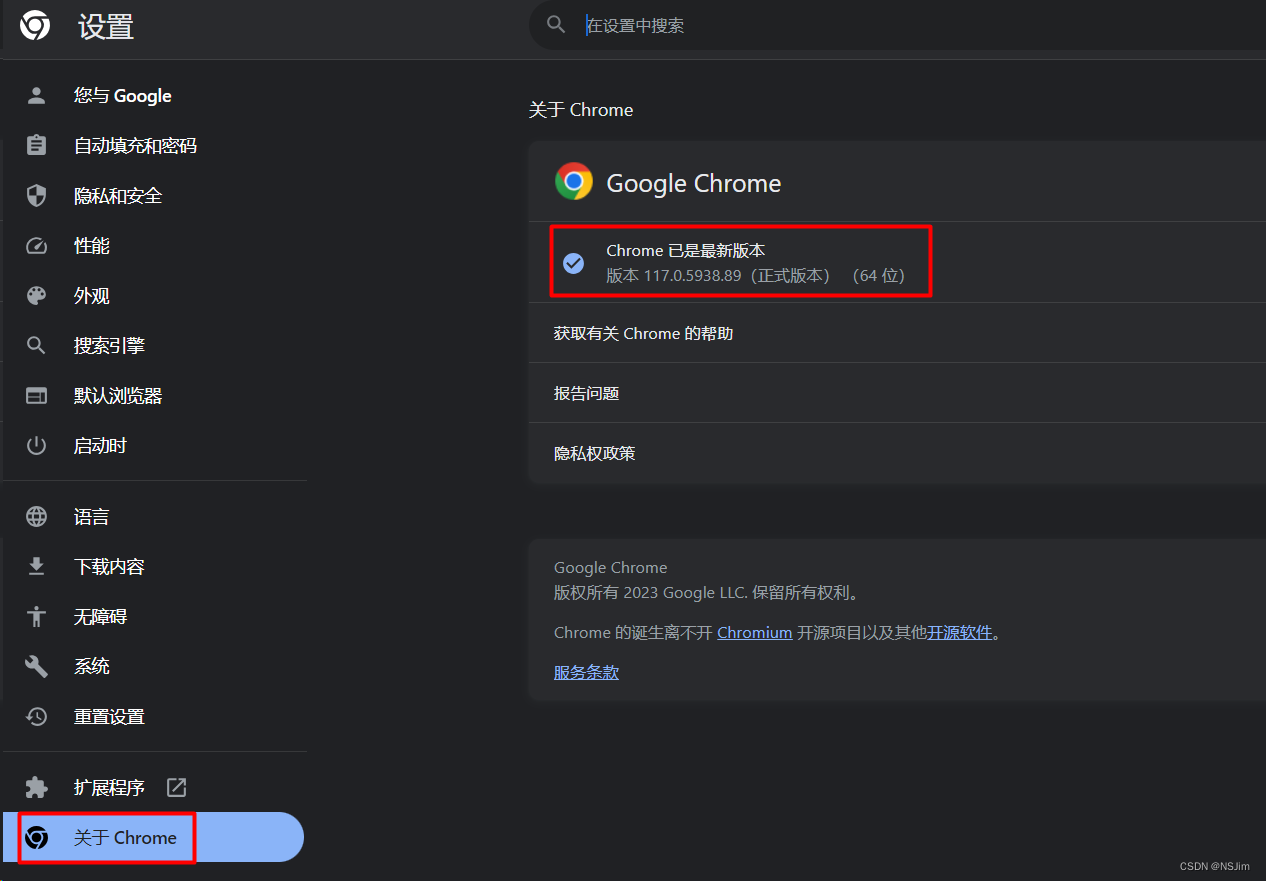
Task: Focus the 在设置中搜索 search field
Action: point(897,25)
